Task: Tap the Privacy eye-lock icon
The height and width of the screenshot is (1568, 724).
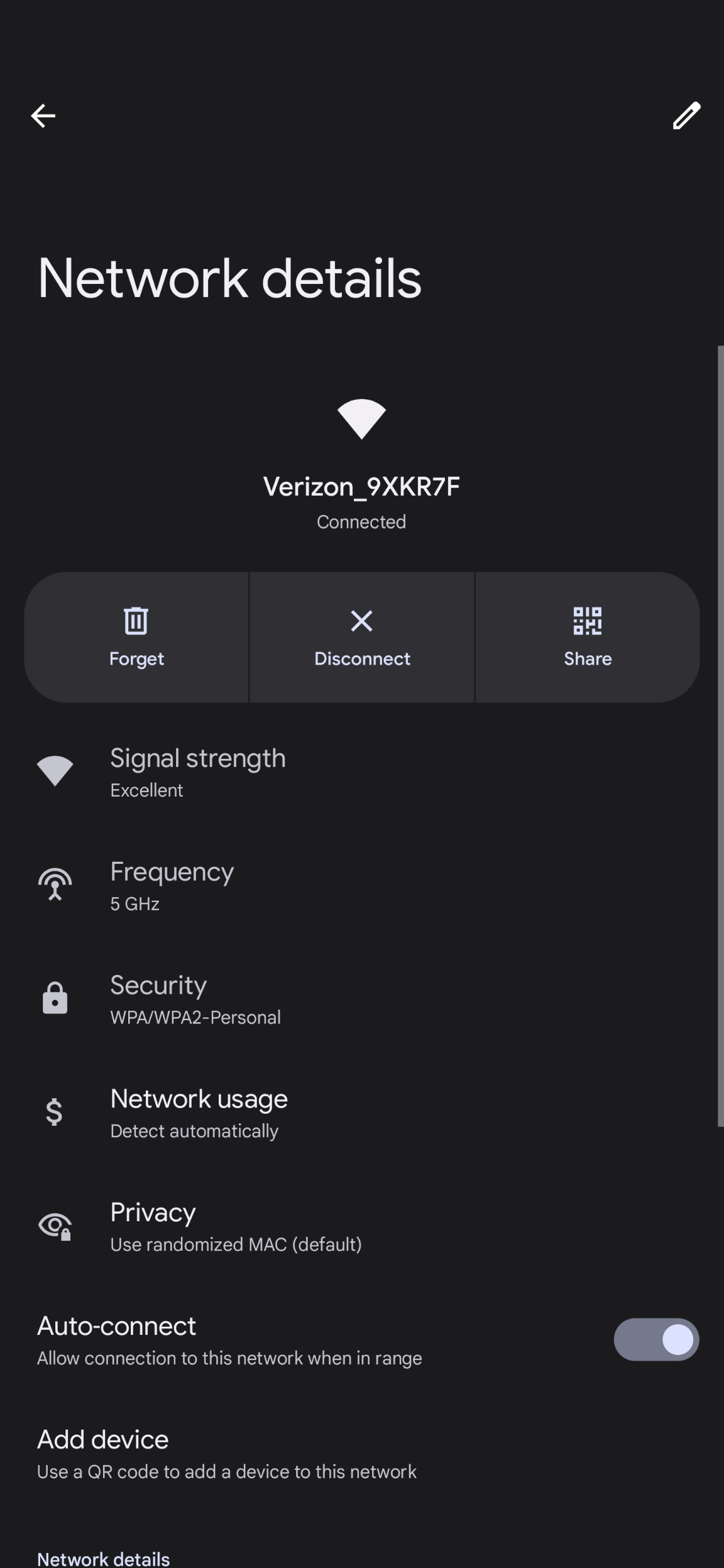Action: [x=55, y=1226]
